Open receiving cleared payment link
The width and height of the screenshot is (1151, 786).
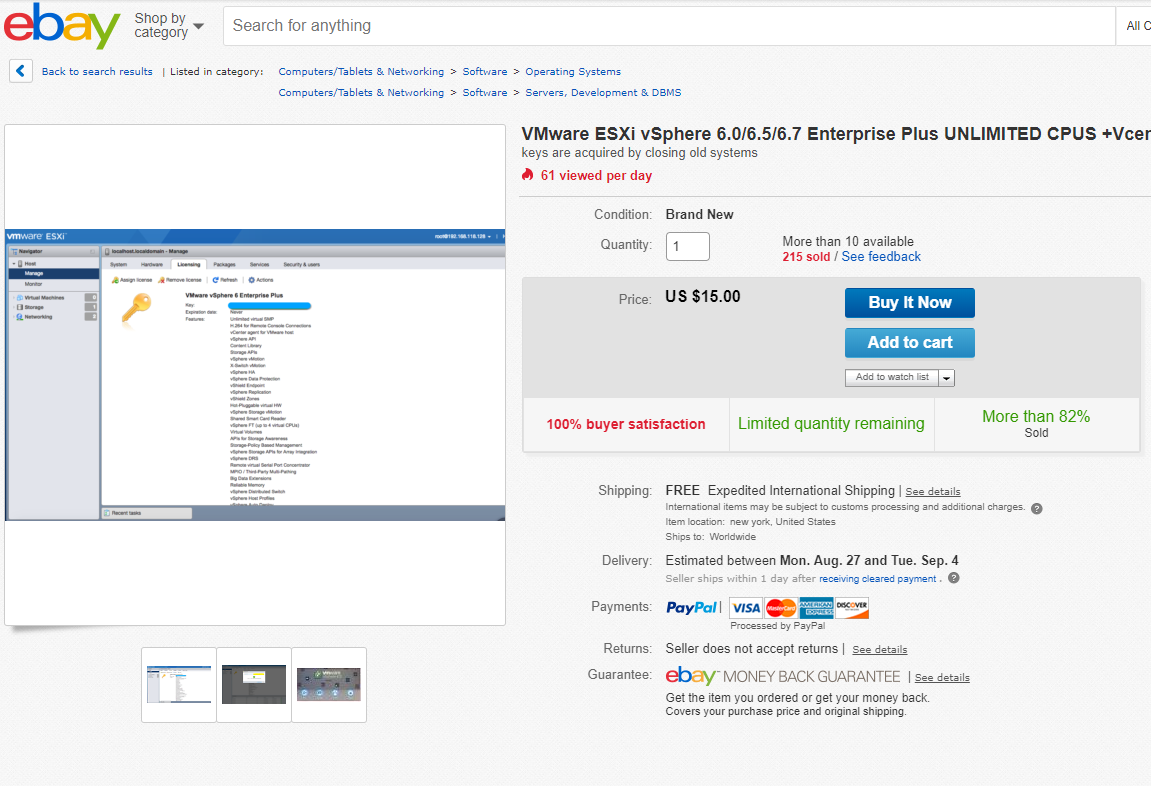click(878, 579)
